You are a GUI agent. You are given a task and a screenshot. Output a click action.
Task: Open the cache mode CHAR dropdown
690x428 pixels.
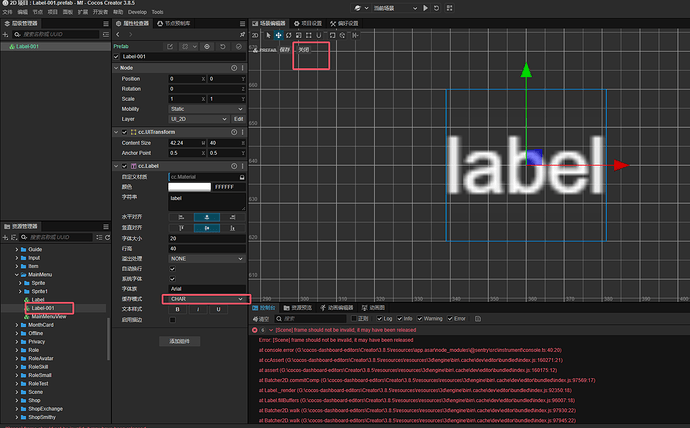(x=207, y=299)
